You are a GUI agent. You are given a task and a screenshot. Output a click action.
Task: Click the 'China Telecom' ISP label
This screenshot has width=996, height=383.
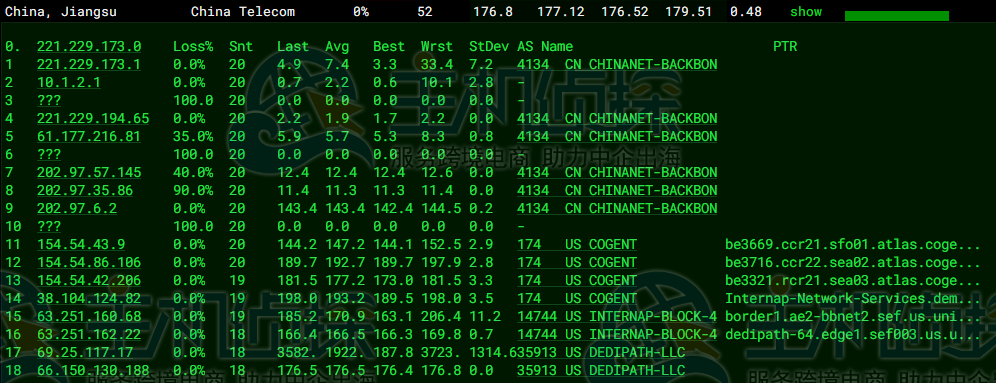point(243,12)
